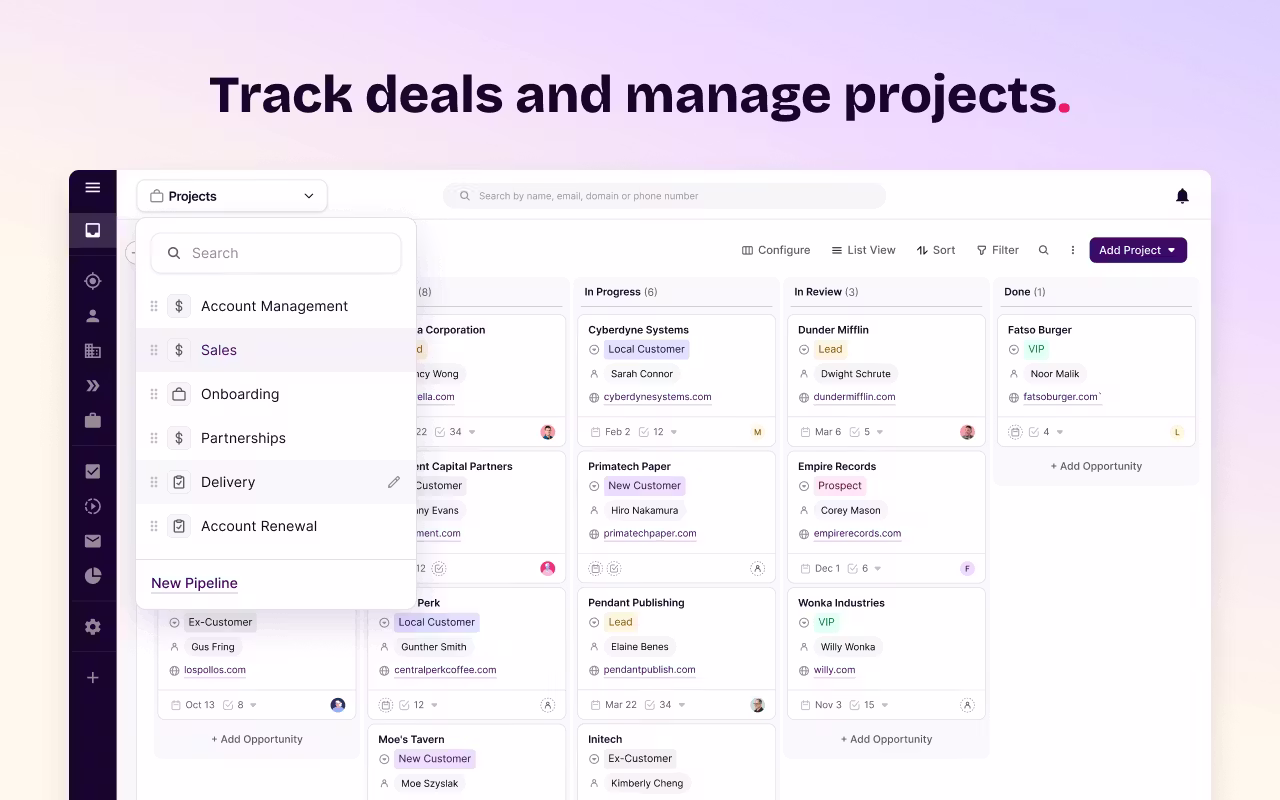Expand tasks arrow on Pendant Publishing card
This screenshot has width=1280, height=800.
click(x=683, y=705)
